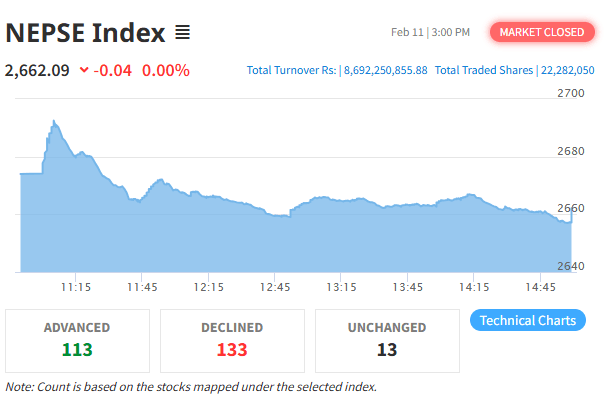Viewport: 610px width, 407px height.
Task: Open the Technical Charts button
Action: tap(527, 320)
